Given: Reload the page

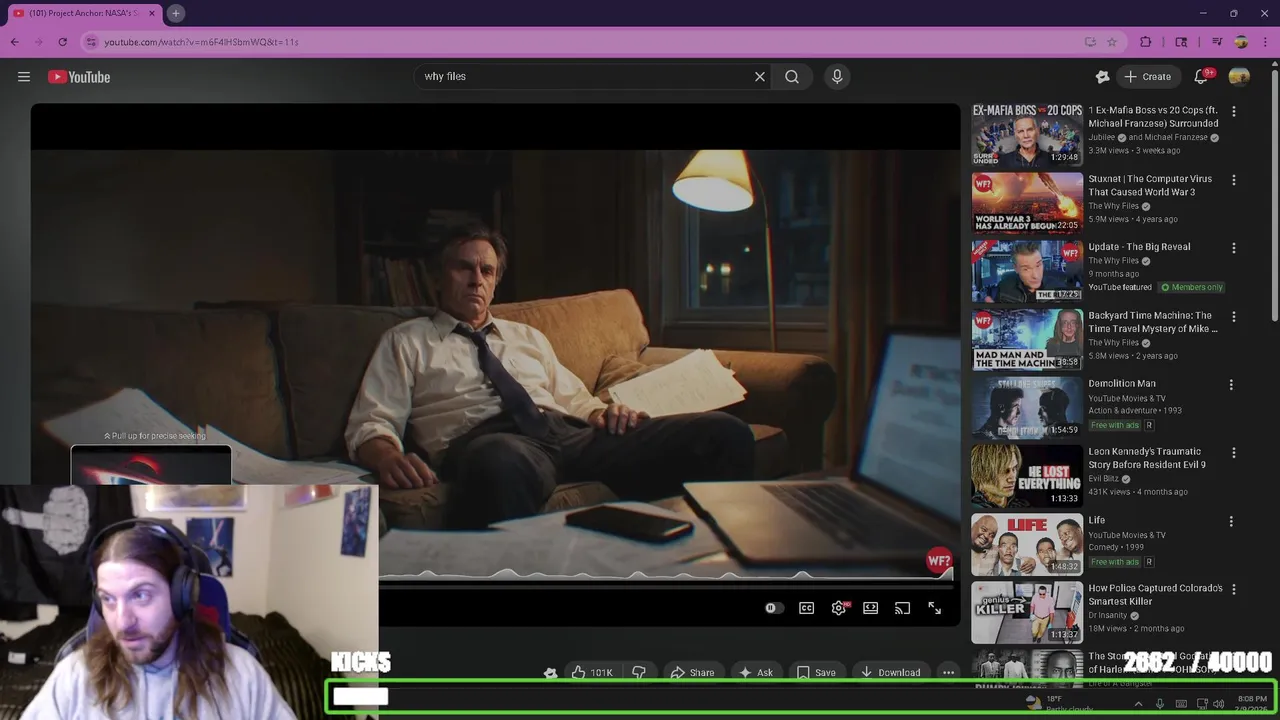Looking at the screenshot, I should click(63, 42).
